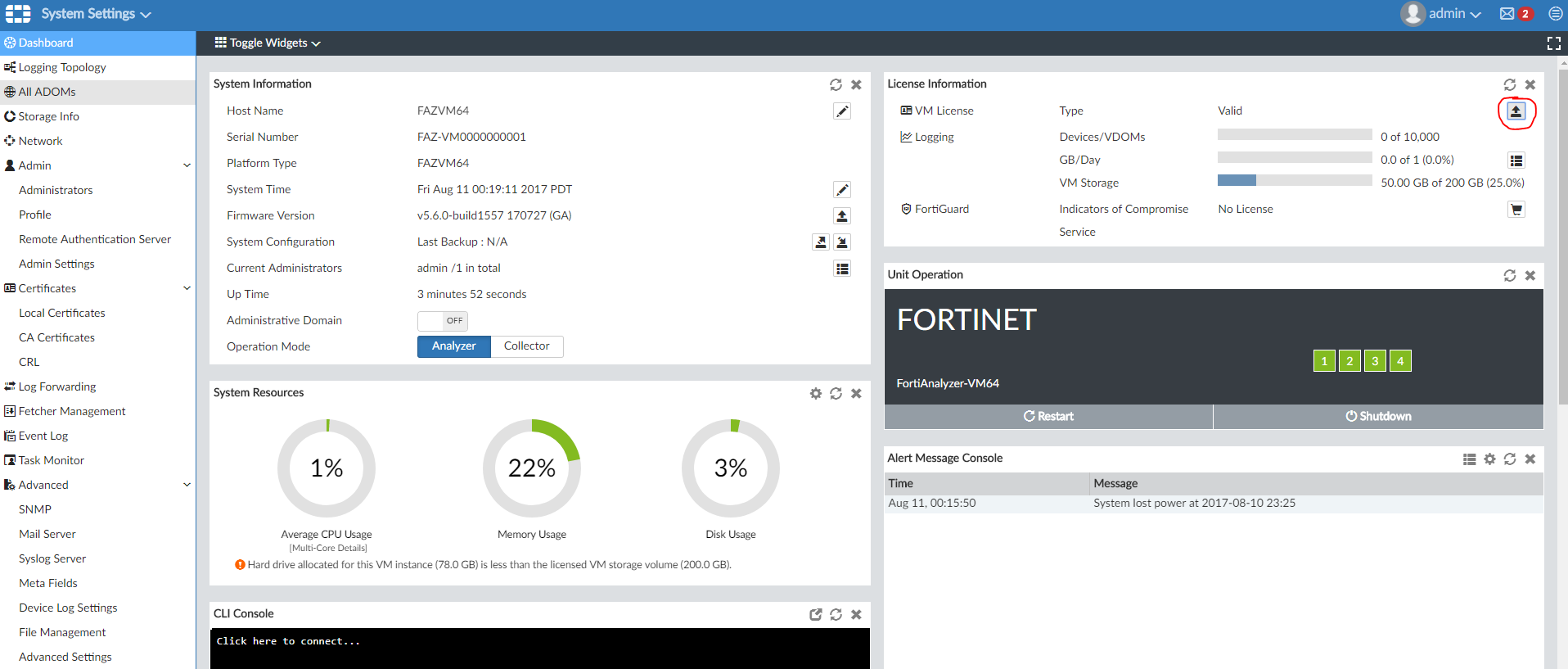Open Mail Server settings item
This screenshot has height=669, width=1568.
point(98,534)
